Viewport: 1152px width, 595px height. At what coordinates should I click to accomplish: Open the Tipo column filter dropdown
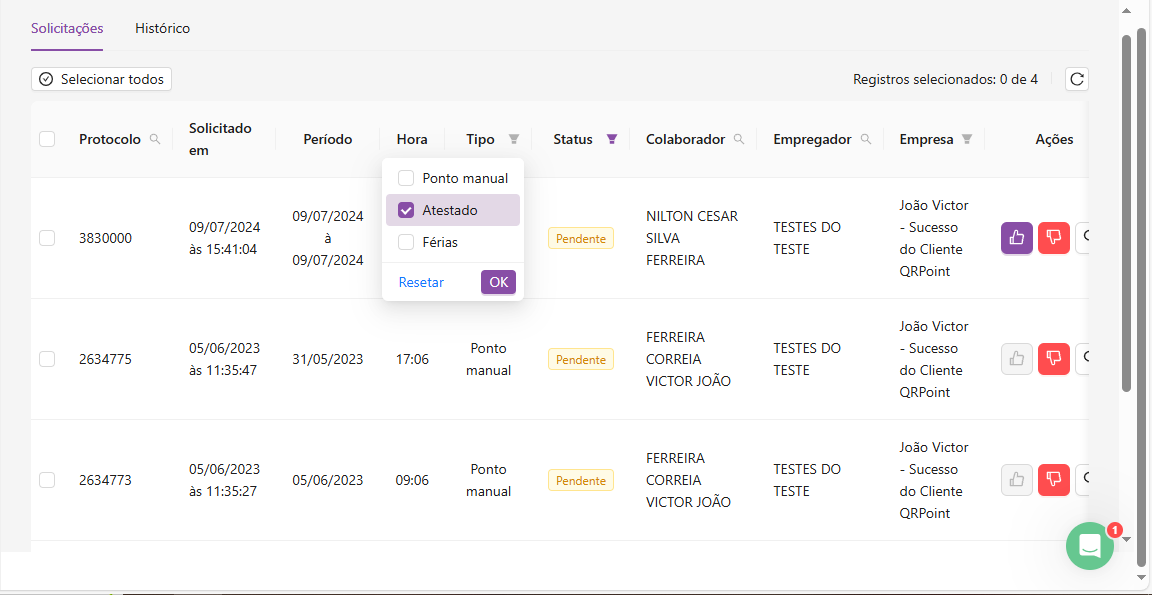514,139
